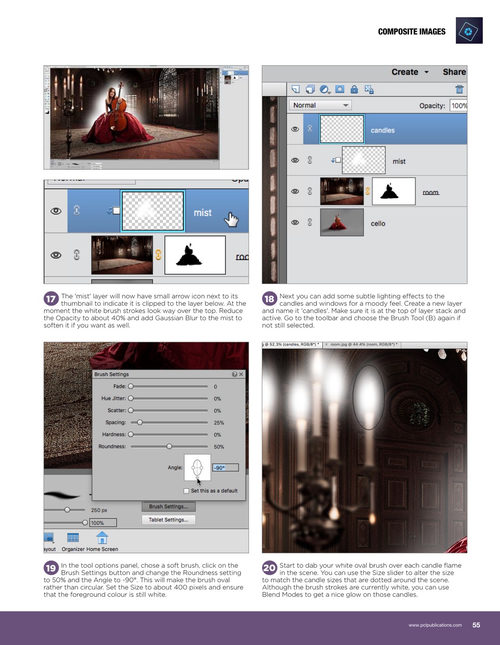Viewport: 500px width, 645px height.
Task: Click the lock transparent pixels icon
Action: point(369,89)
